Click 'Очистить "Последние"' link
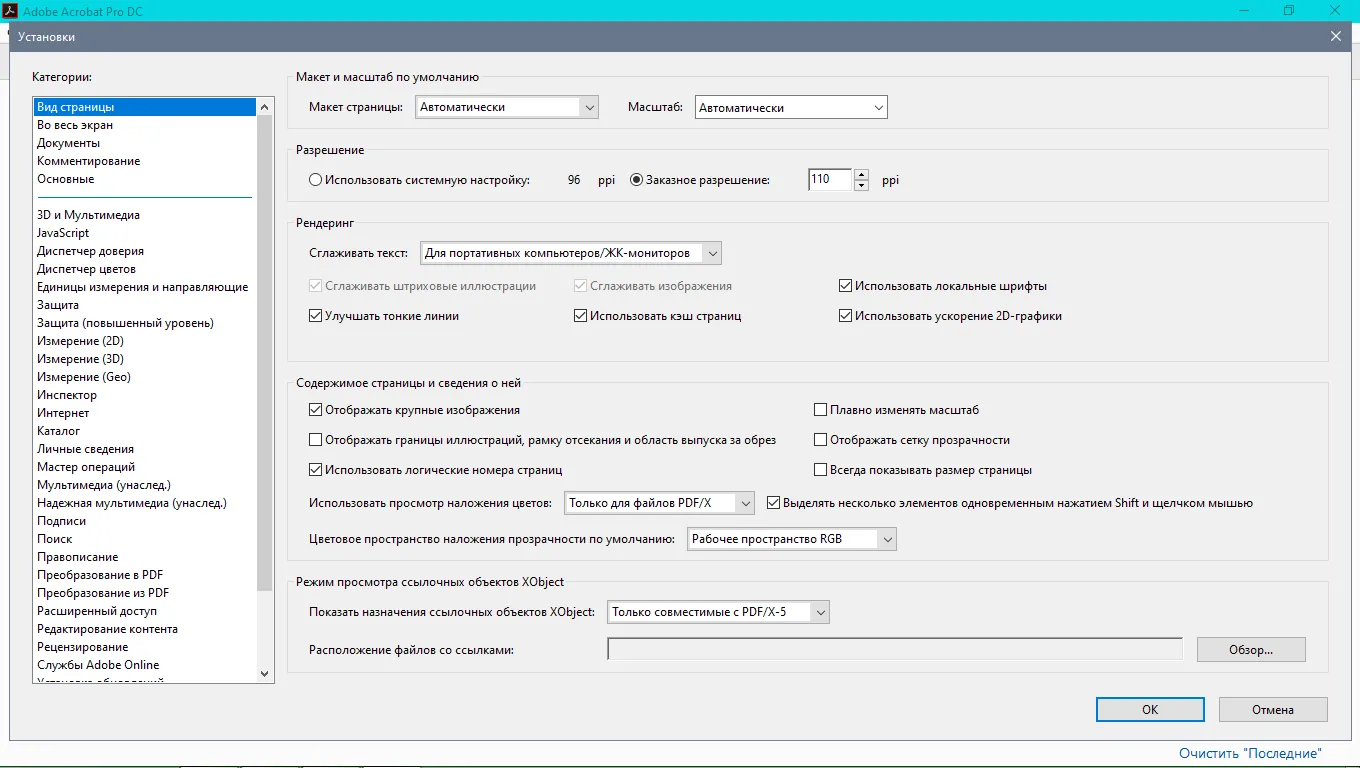Viewport: 1360px width, 768px height. (1250, 753)
